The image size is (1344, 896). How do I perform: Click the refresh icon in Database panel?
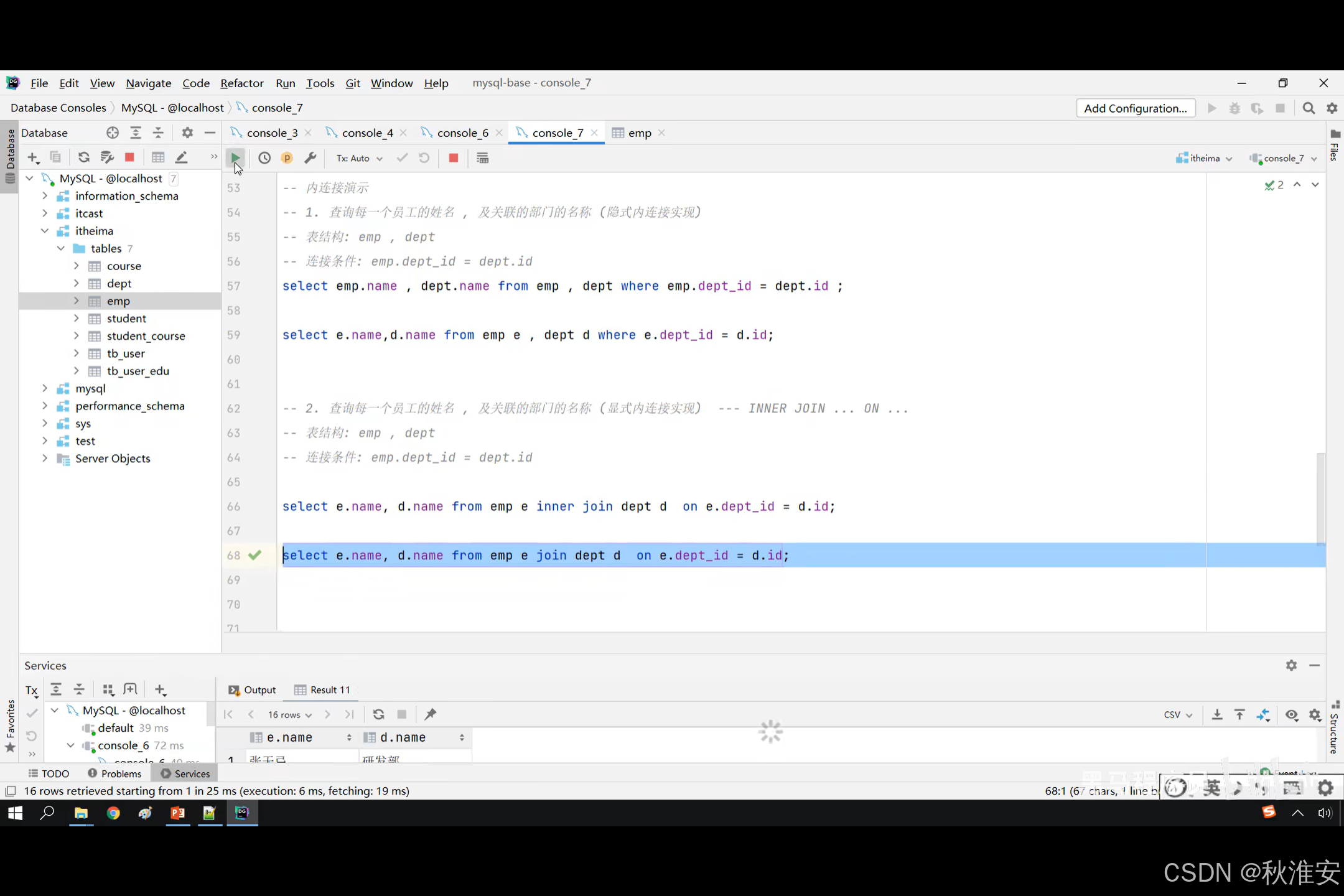[84, 157]
